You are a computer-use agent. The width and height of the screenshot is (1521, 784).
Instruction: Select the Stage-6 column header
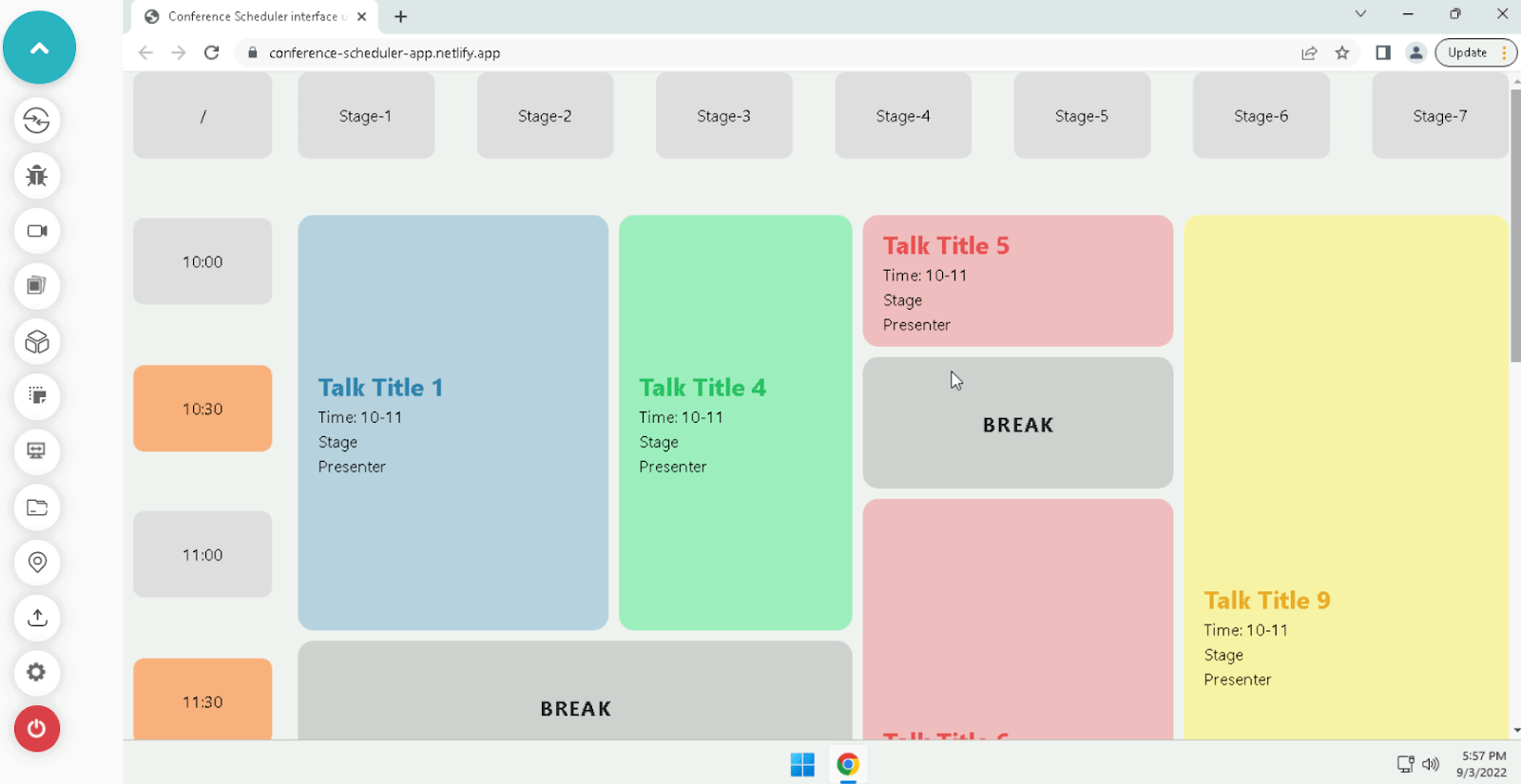click(x=1261, y=116)
